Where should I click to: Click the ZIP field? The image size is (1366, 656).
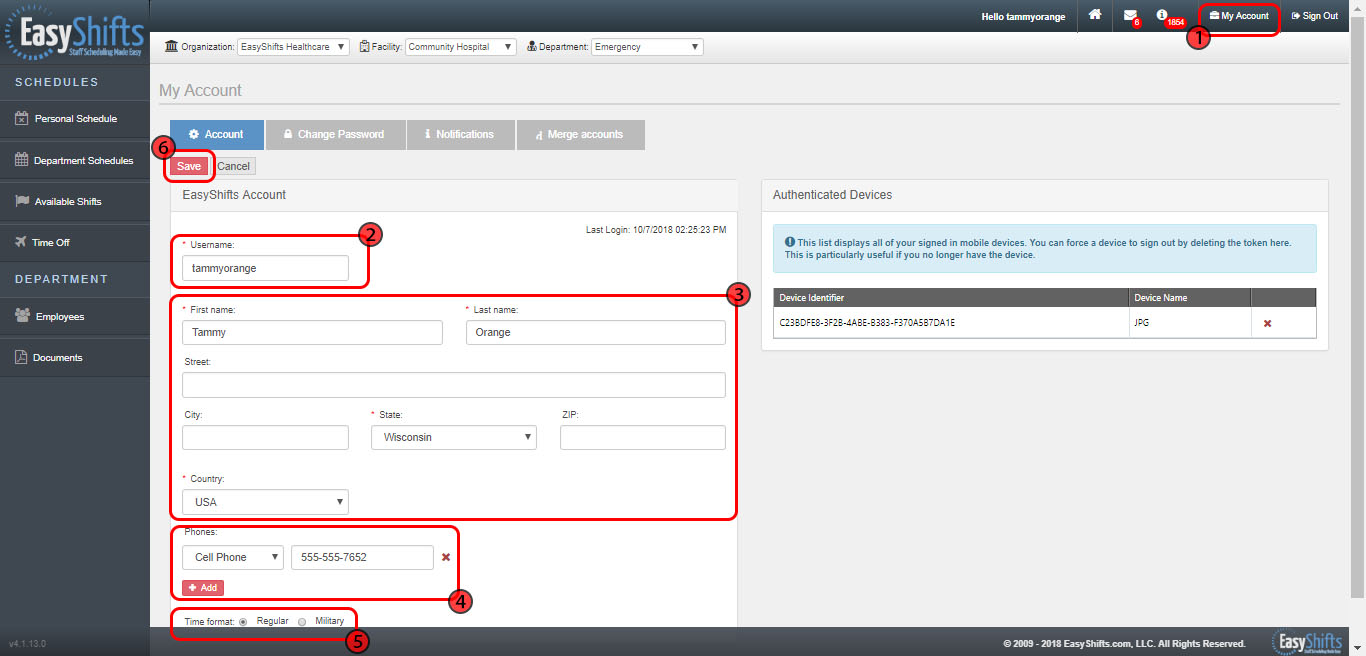tap(643, 437)
